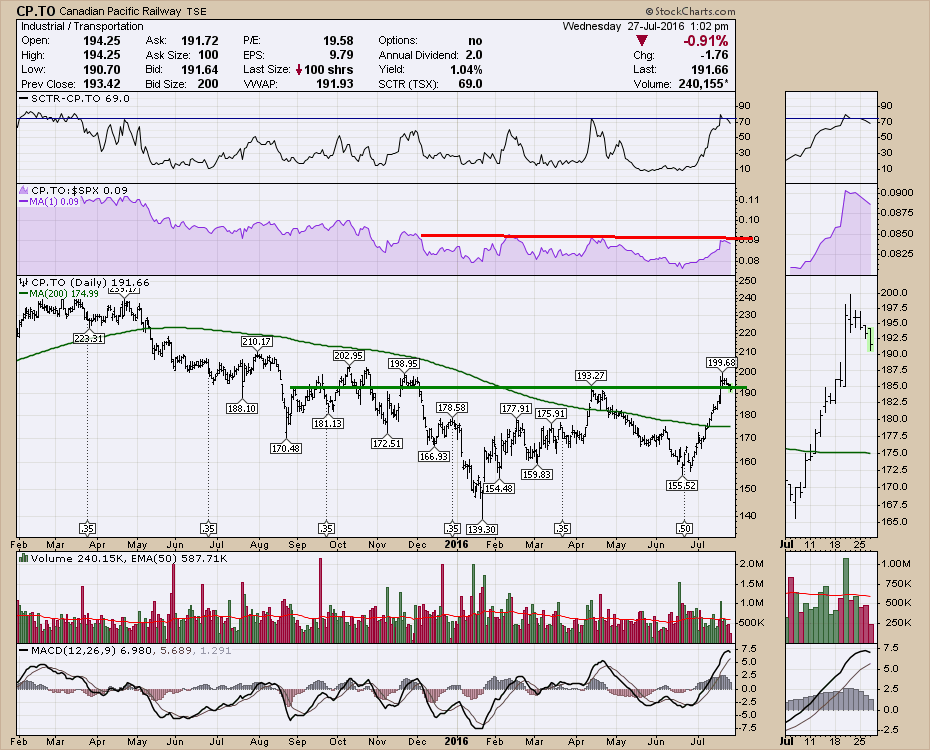
Task: Click the Bid Size value 200
Action: coord(208,84)
